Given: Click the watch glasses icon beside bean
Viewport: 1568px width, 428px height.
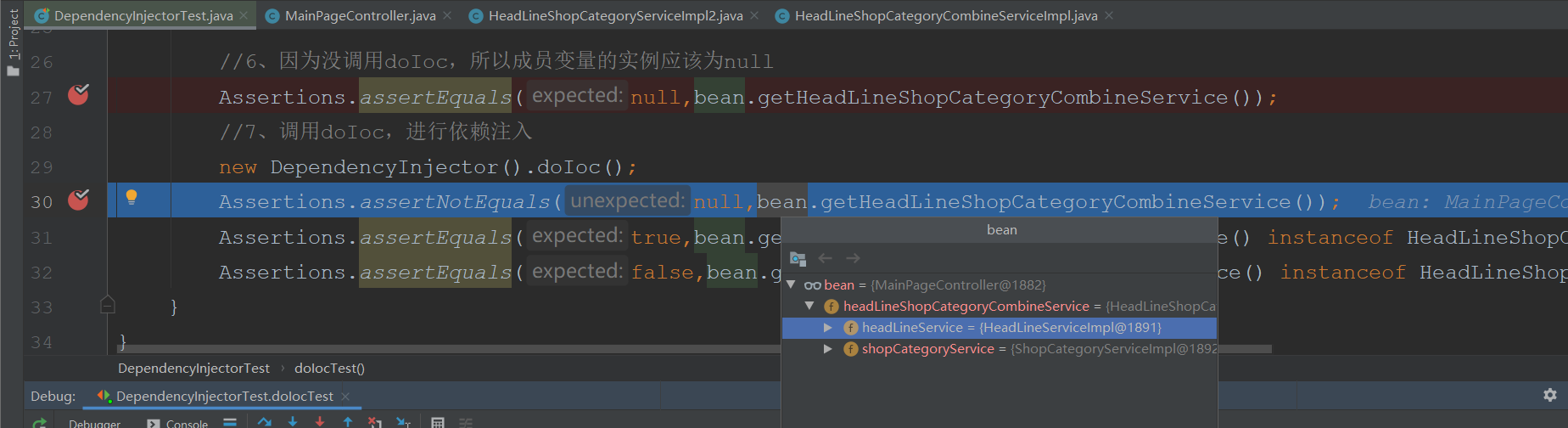Looking at the screenshot, I should (812, 285).
